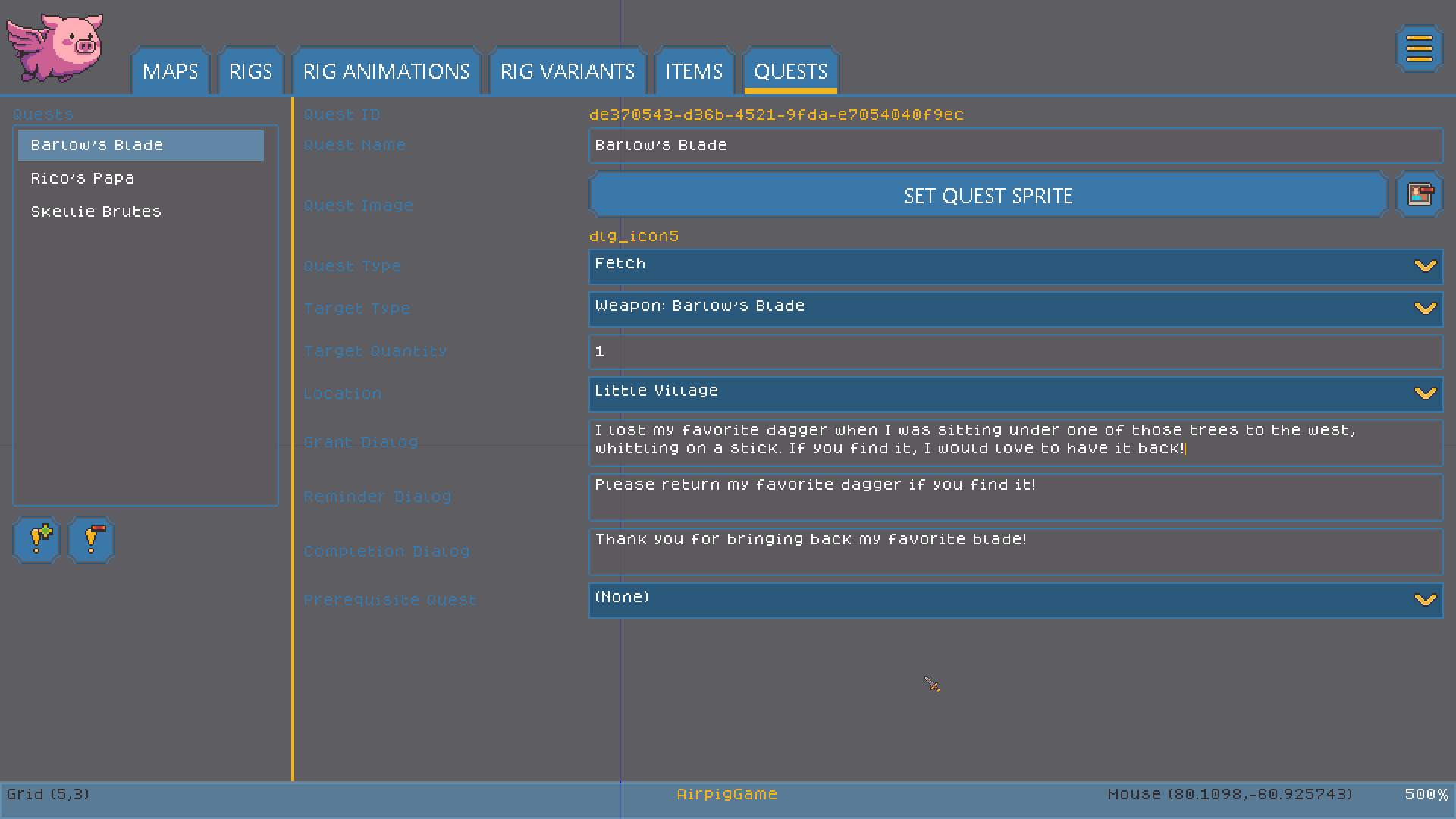1456x819 pixels.
Task: Expand the Location Little Village dropdown
Action: pyautogui.click(x=1015, y=394)
